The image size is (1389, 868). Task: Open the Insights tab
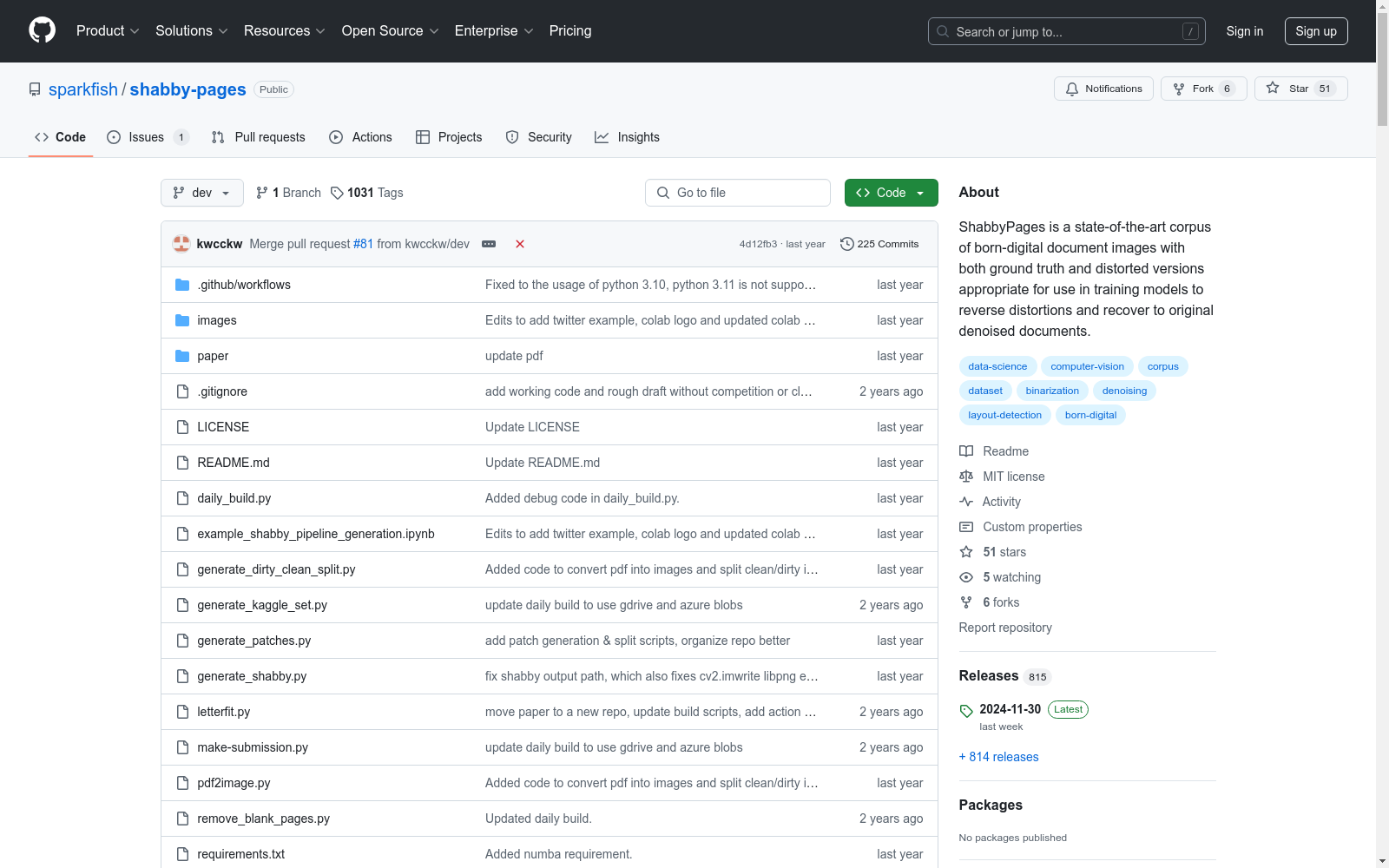pos(627,137)
